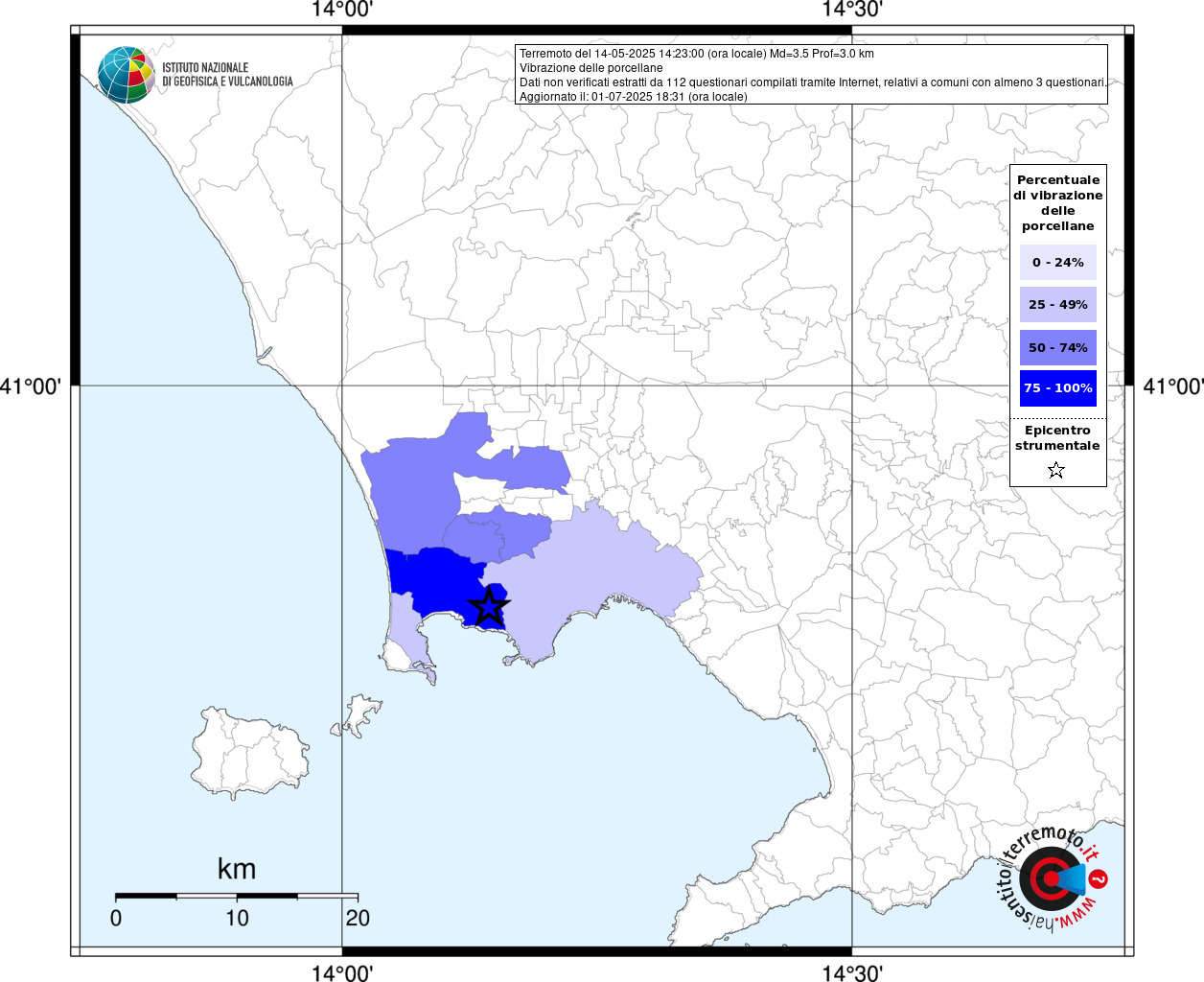Image resolution: width=1204 pixels, height=982 pixels.
Task: Click the 'Vibrazione delle porcellane' subtitle
Action: click(591, 68)
